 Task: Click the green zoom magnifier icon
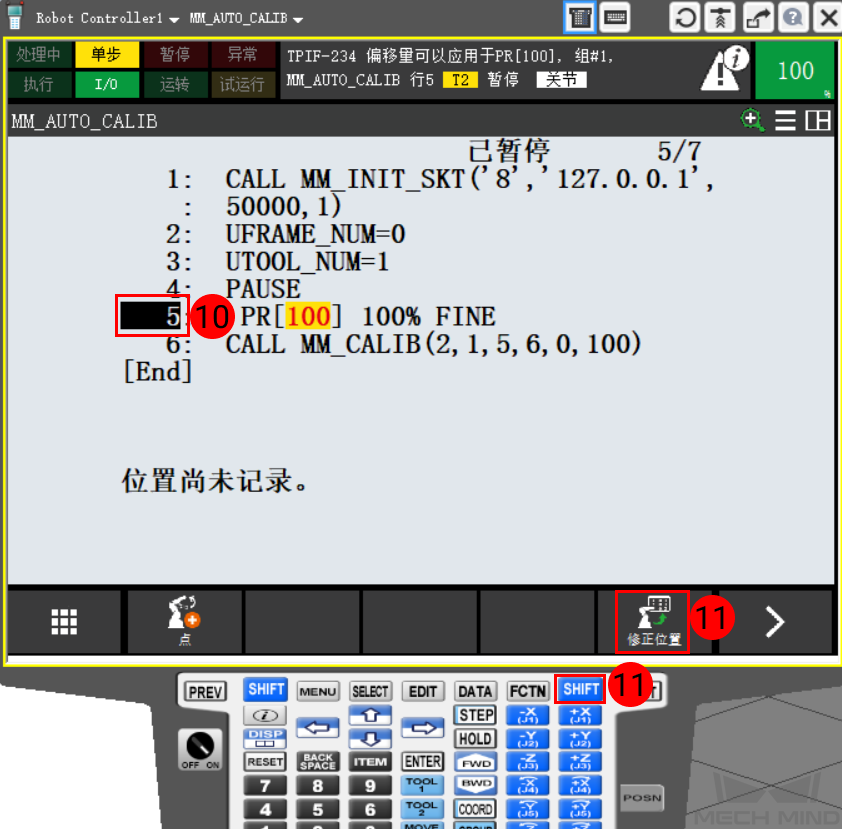pyautogui.click(x=752, y=120)
